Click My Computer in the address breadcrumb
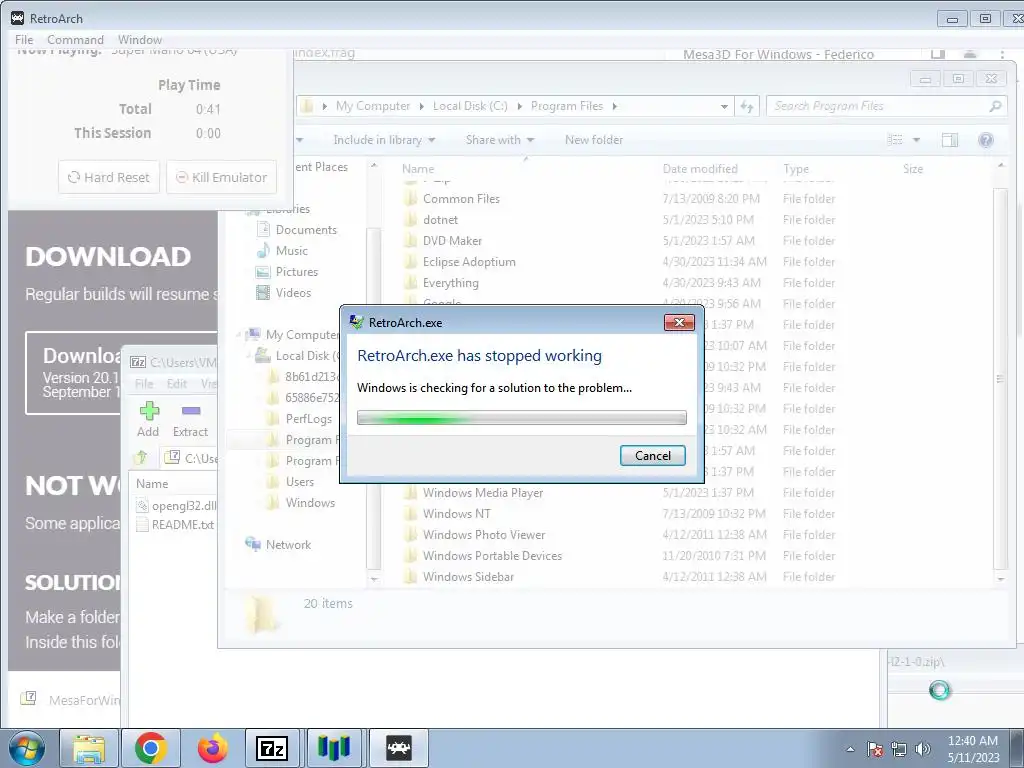Image resolution: width=1024 pixels, height=768 pixels. point(373,106)
